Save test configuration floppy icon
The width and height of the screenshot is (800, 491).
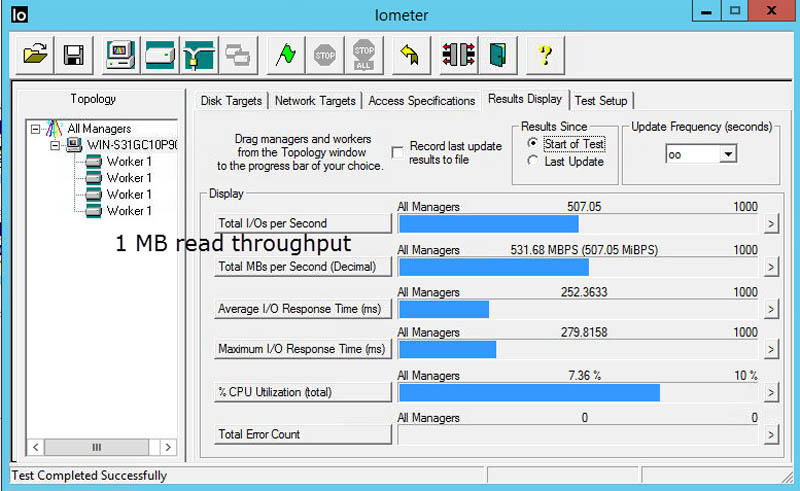(x=73, y=55)
